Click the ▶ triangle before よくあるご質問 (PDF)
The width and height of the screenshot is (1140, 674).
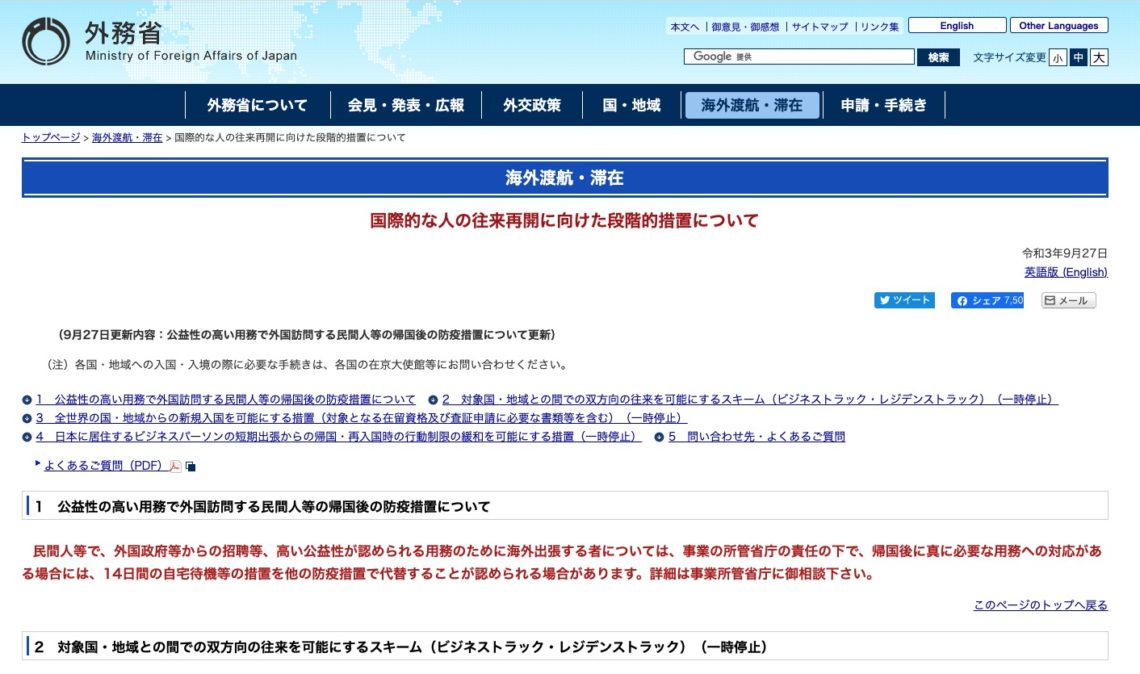pyautogui.click(x=38, y=463)
